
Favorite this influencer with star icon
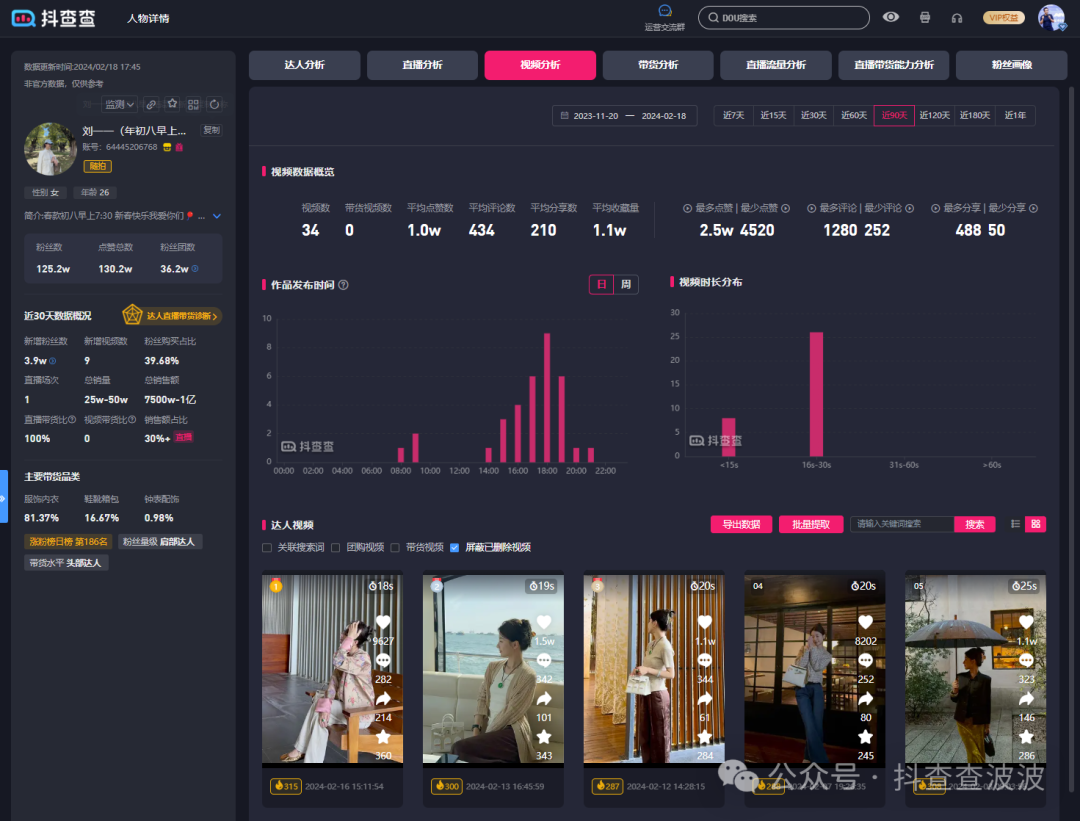[x=172, y=103]
